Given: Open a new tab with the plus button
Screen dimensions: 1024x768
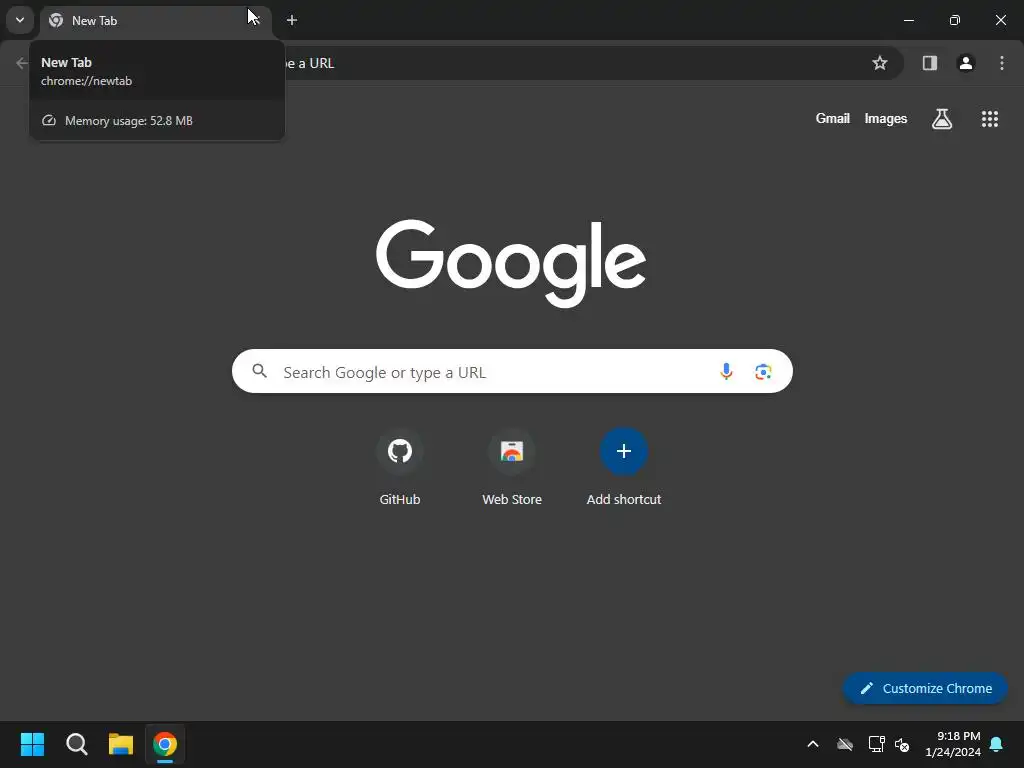Looking at the screenshot, I should pos(292,20).
